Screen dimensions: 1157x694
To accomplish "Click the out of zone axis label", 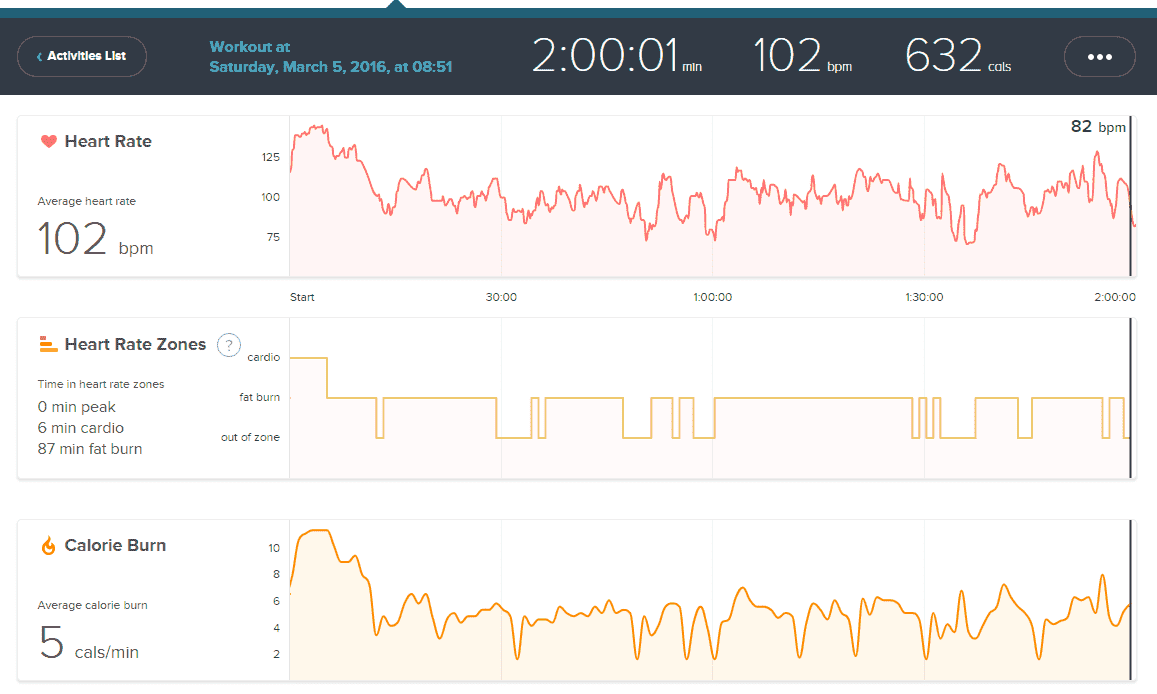I will [250, 437].
